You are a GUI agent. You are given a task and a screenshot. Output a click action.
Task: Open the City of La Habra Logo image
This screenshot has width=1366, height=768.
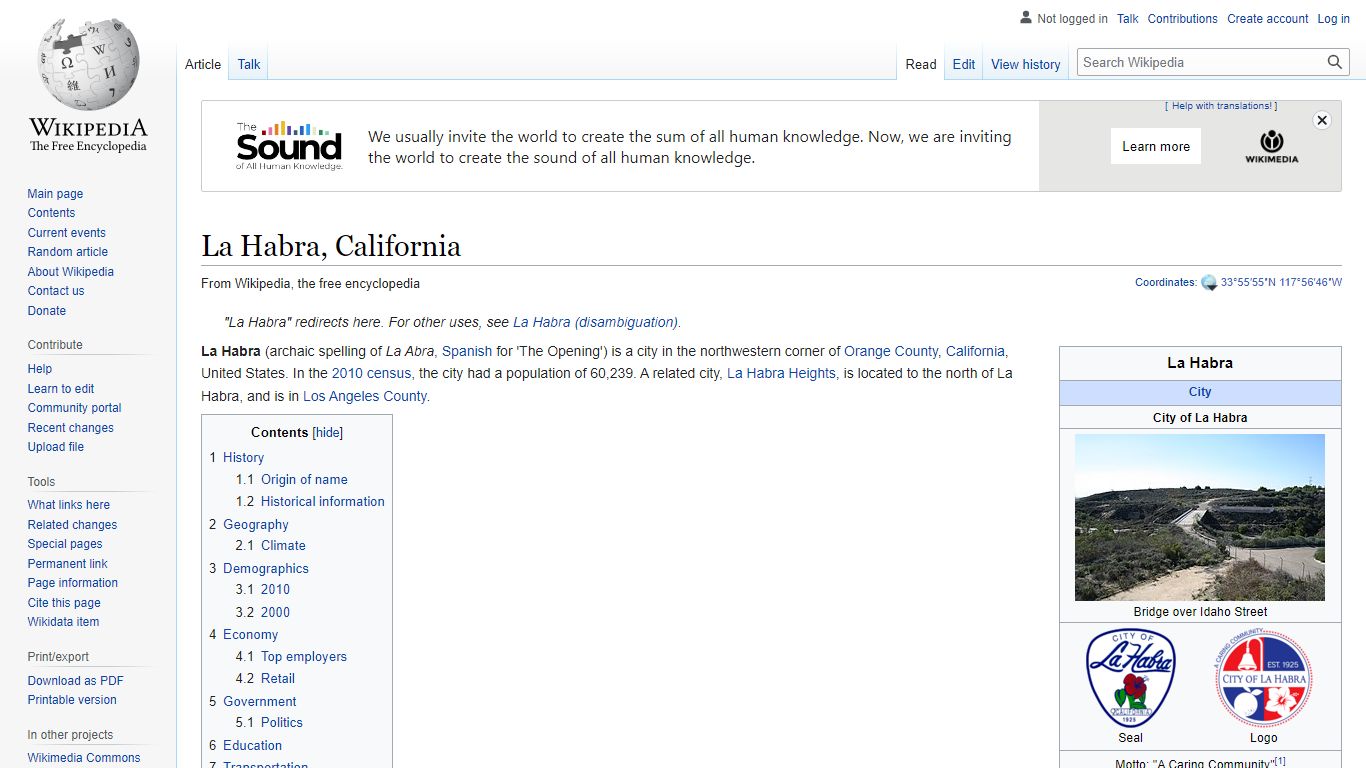[x=1264, y=679]
